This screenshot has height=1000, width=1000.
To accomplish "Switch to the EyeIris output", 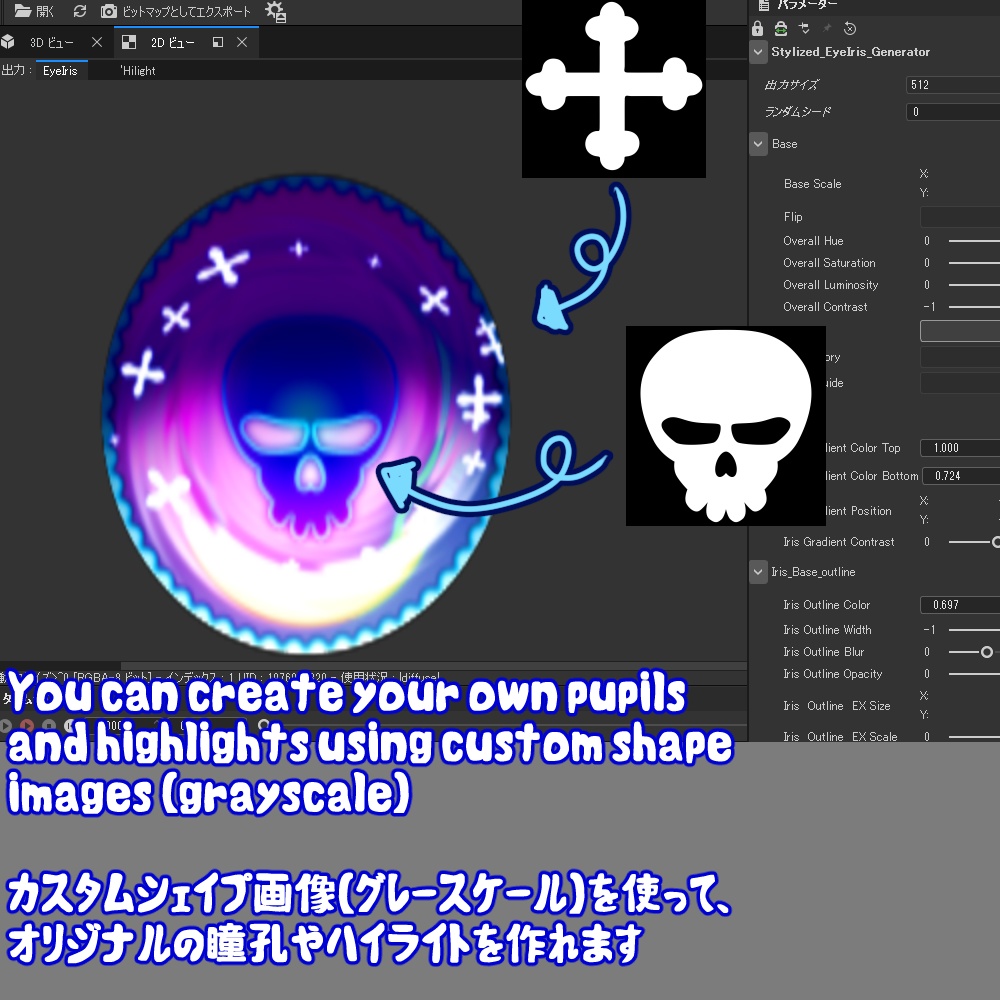I will click(62, 71).
